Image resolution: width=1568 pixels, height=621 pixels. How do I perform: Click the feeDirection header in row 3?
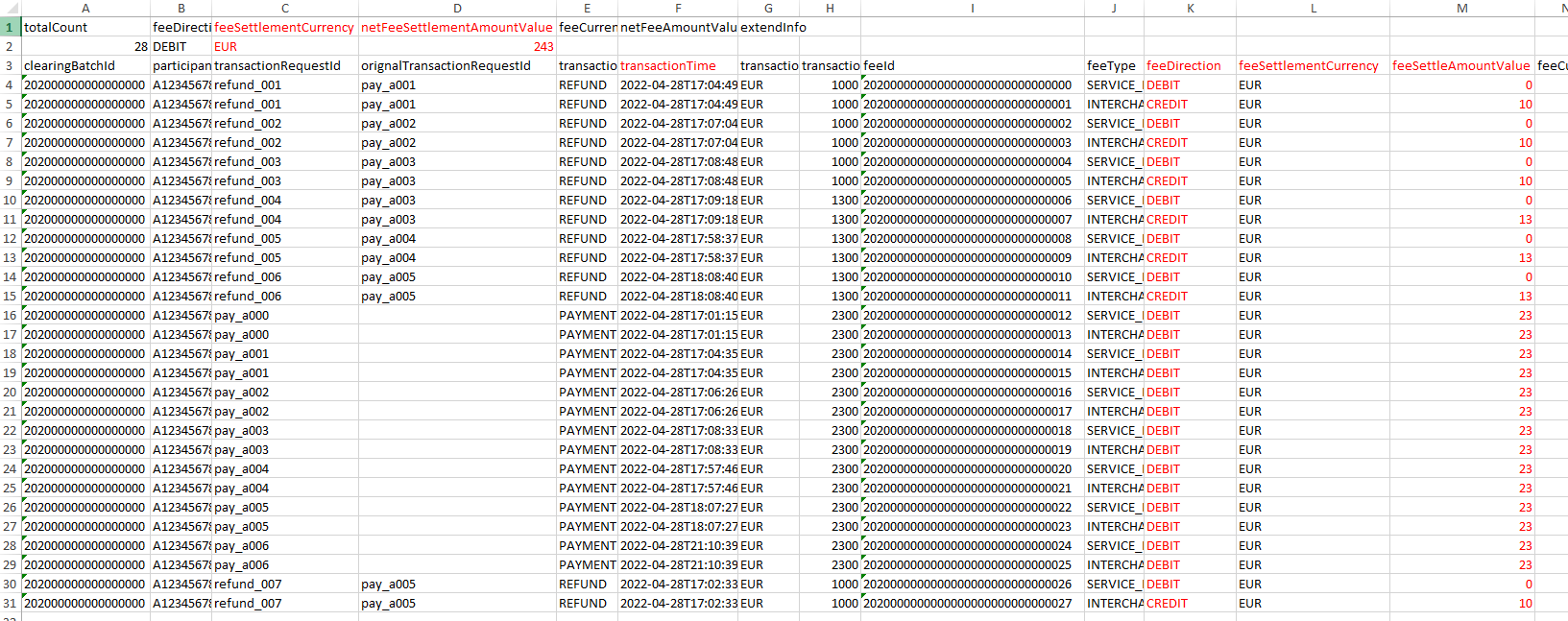[x=1190, y=65]
